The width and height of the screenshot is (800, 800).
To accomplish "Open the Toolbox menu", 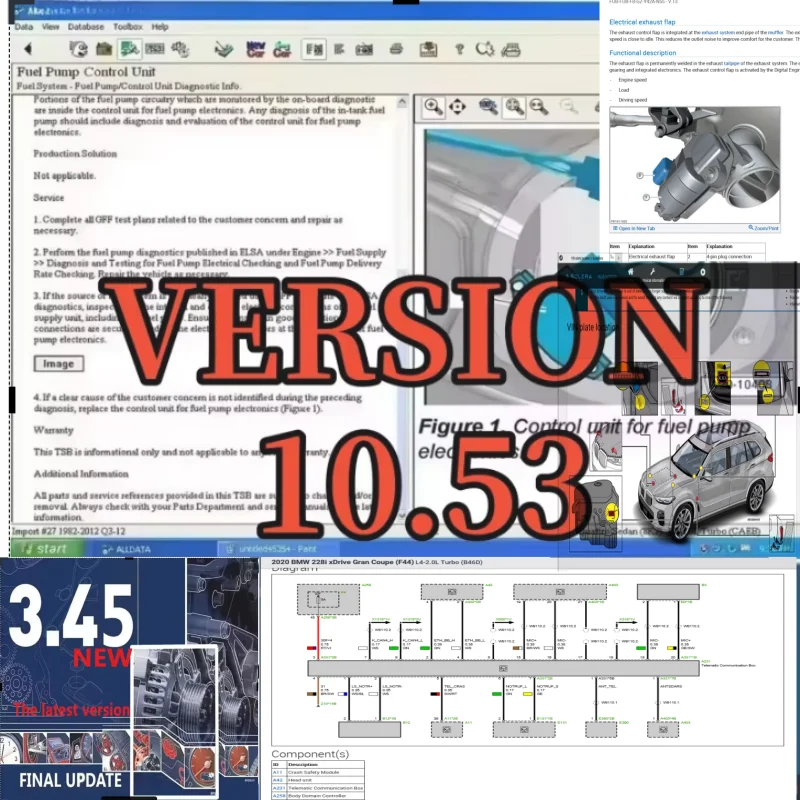I will click(128, 27).
